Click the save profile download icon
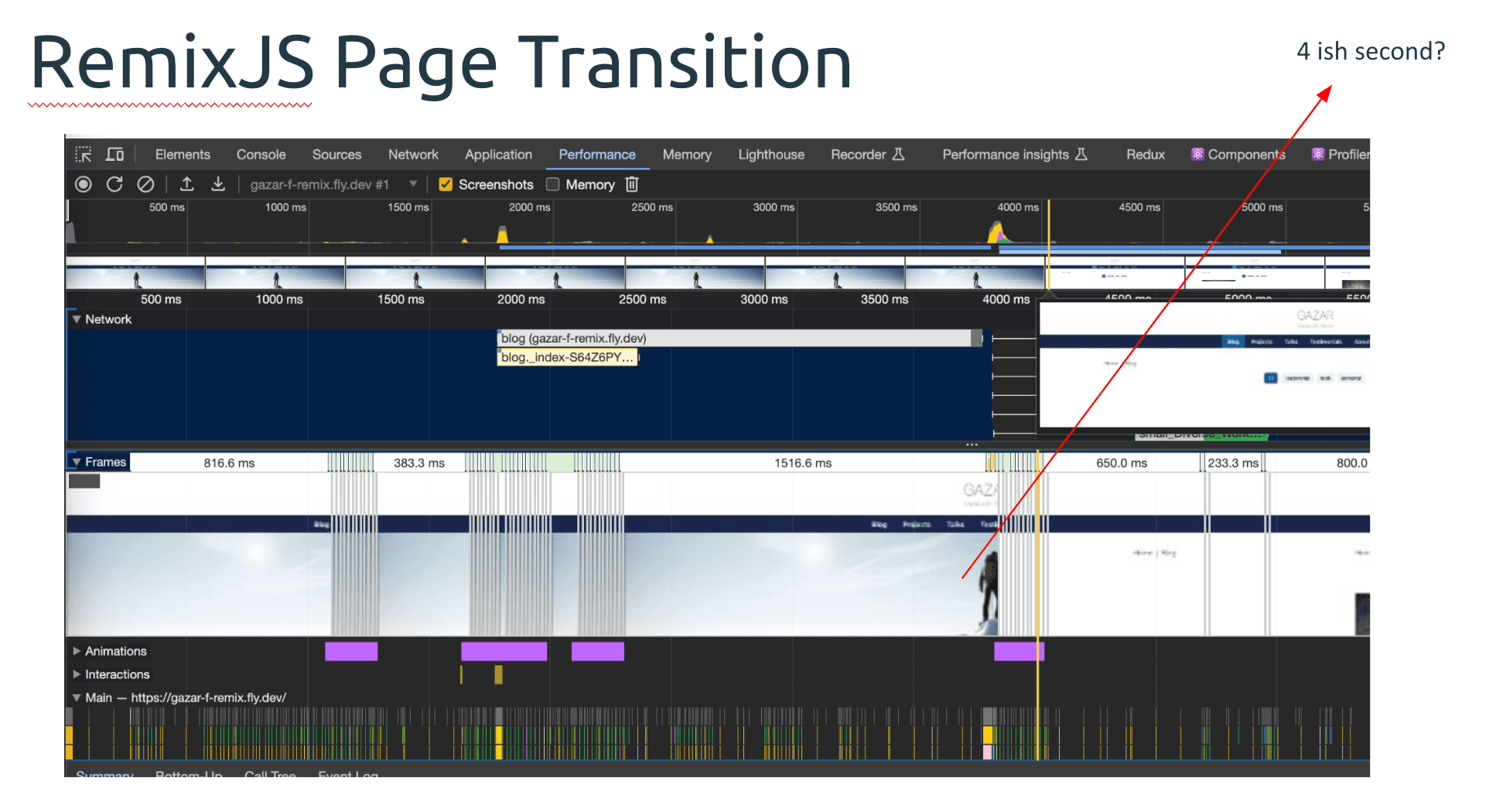This screenshot has width=1496, height=812. click(x=218, y=184)
